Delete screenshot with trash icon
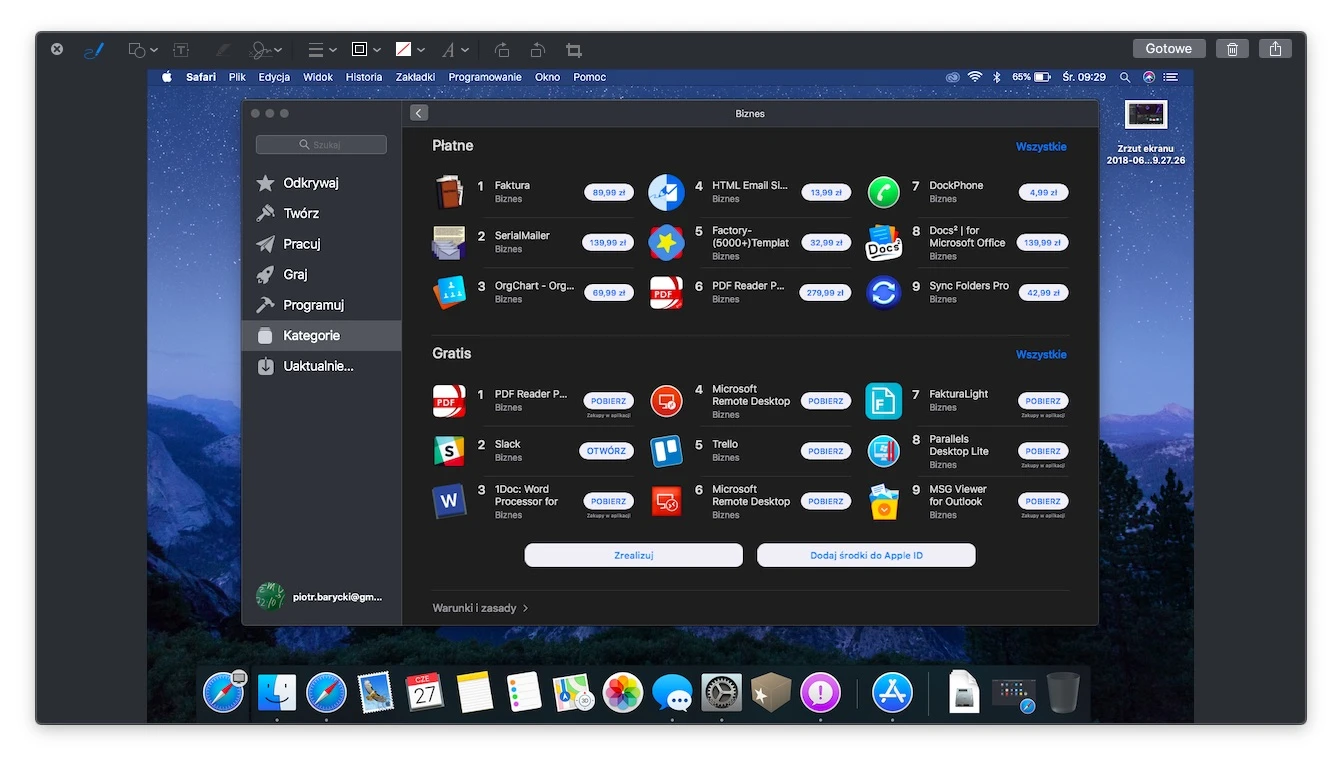The height and width of the screenshot is (764, 1342). (x=1233, y=48)
